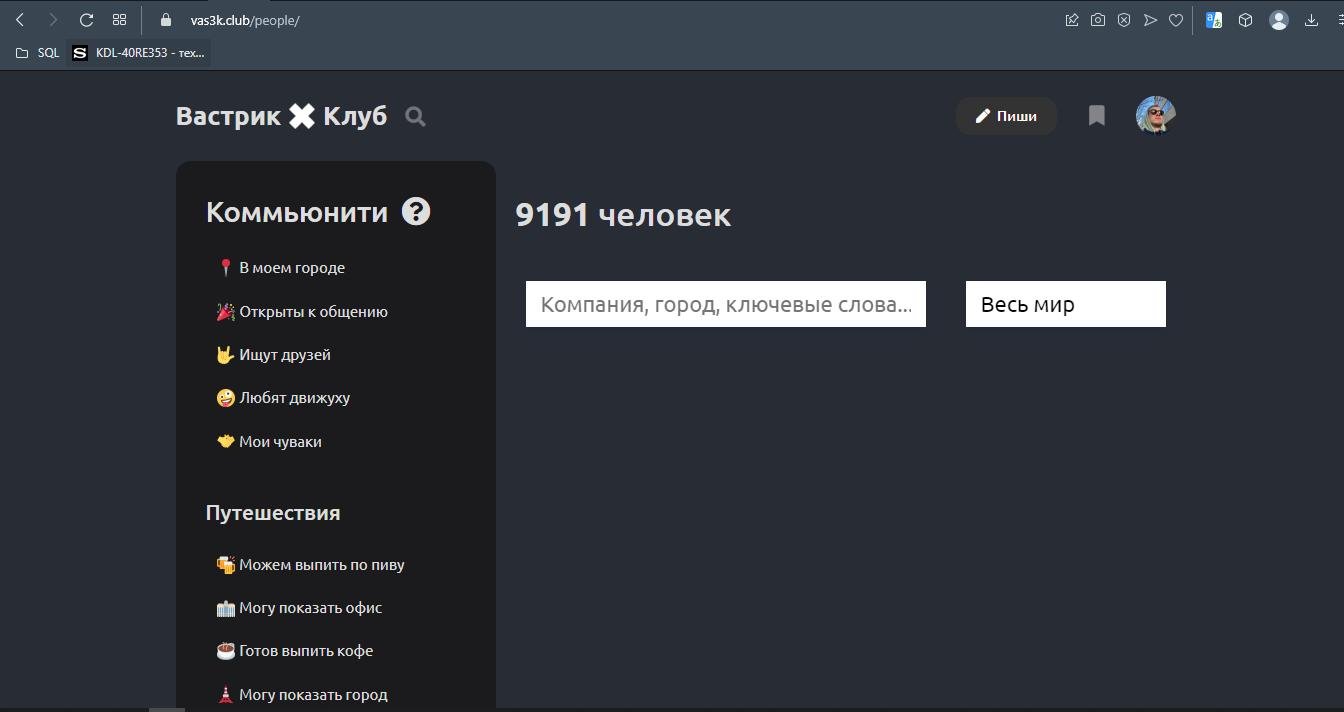This screenshot has height=712, width=1344.
Task: Select the В моем городе filter
Action: tap(291, 268)
